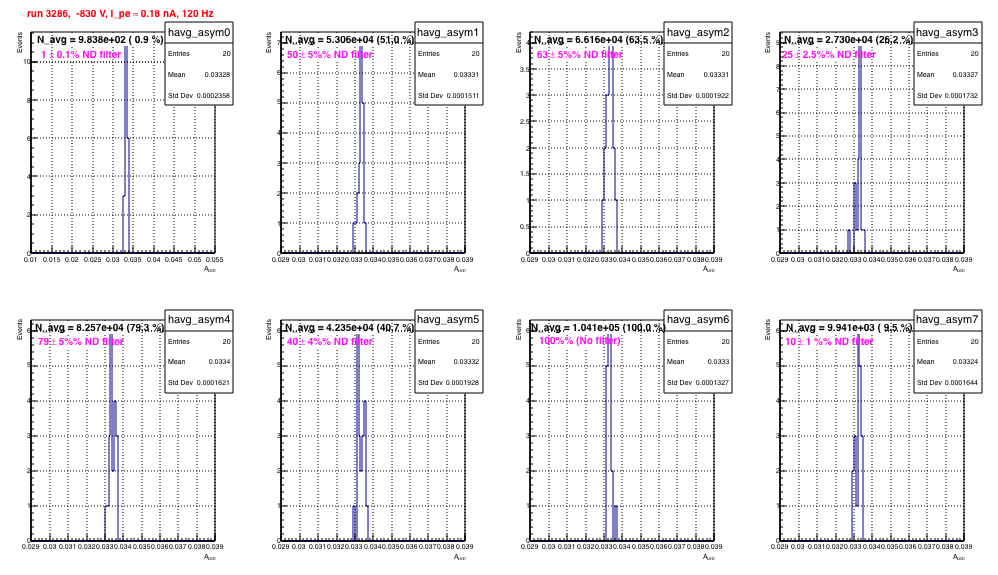This screenshot has height=575, width=998.
Task: Click Mean 0.03324 in havg_asym7 stats
Action: tap(947, 362)
